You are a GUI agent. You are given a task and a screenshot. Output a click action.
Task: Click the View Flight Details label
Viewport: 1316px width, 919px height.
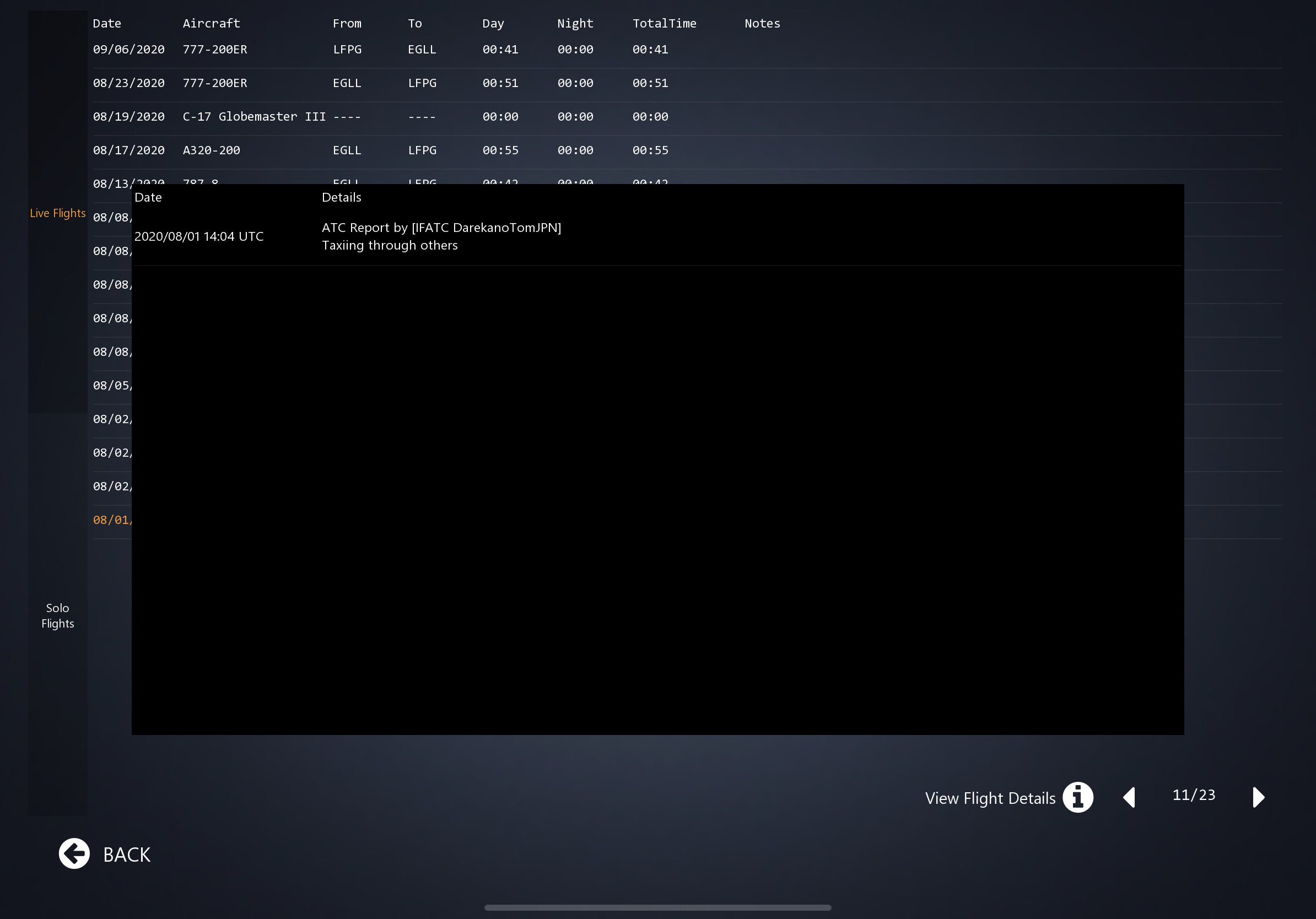point(990,798)
